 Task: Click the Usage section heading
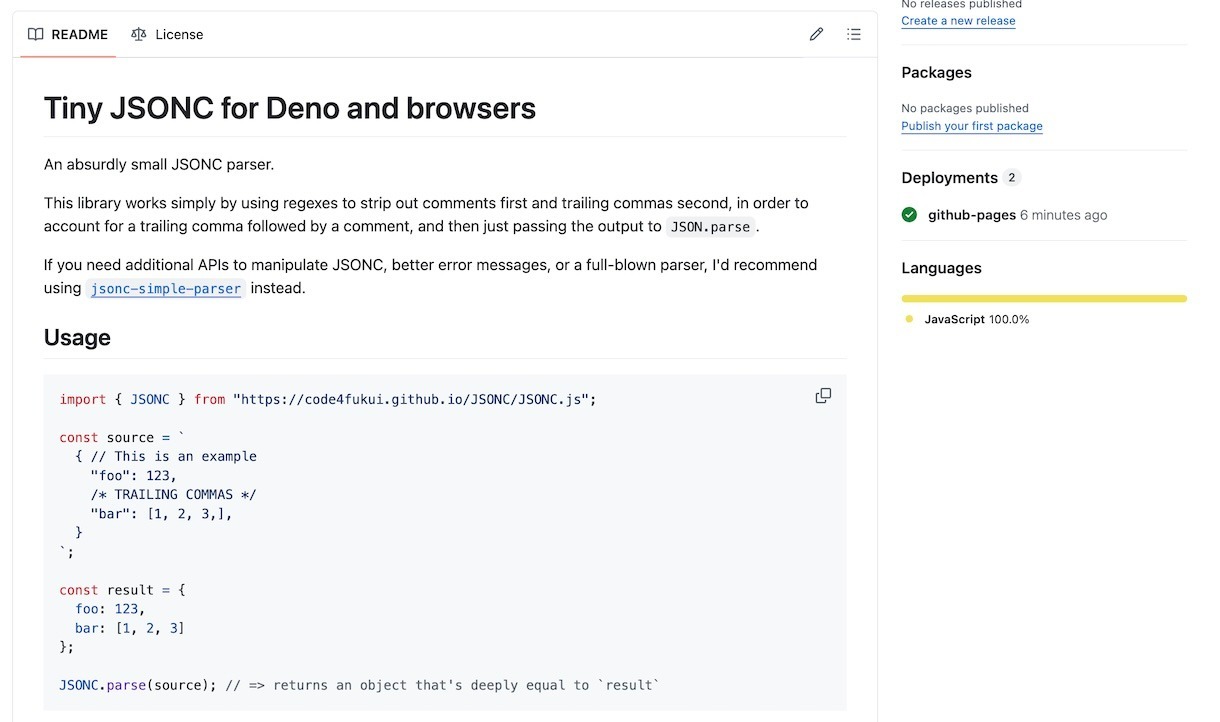coord(77,338)
